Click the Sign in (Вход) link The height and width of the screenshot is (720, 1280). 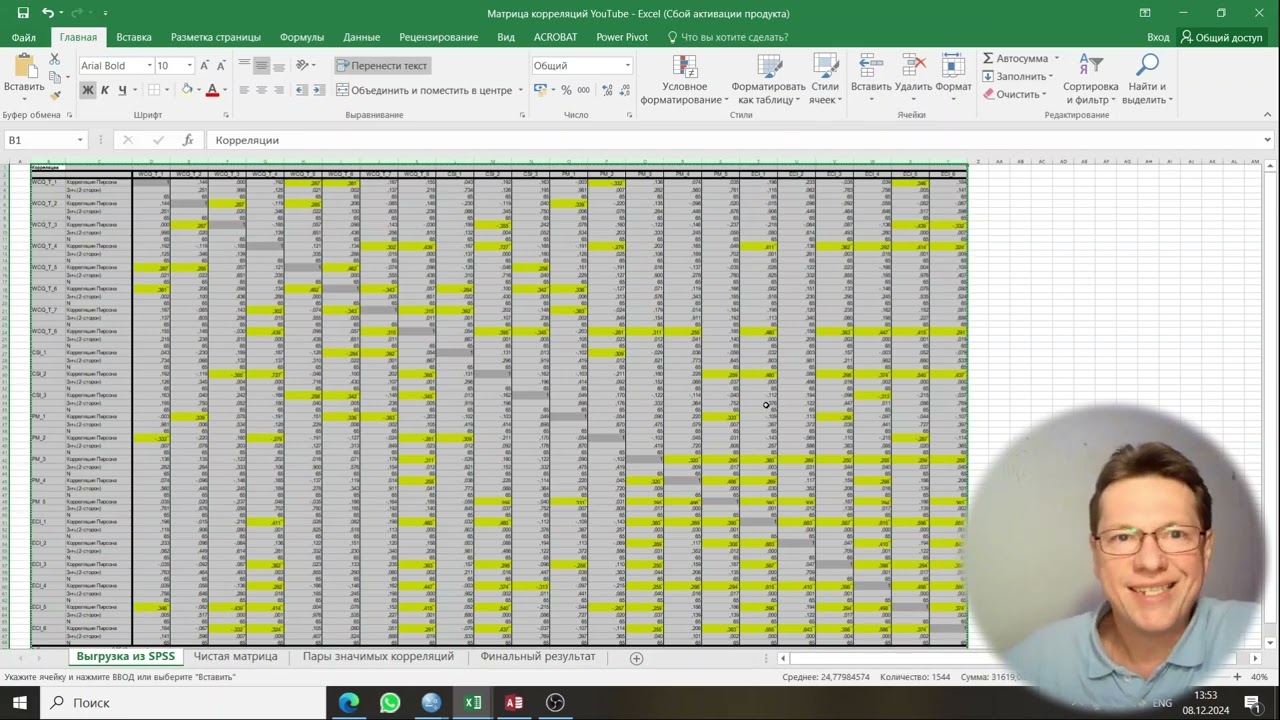click(1158, 37)
